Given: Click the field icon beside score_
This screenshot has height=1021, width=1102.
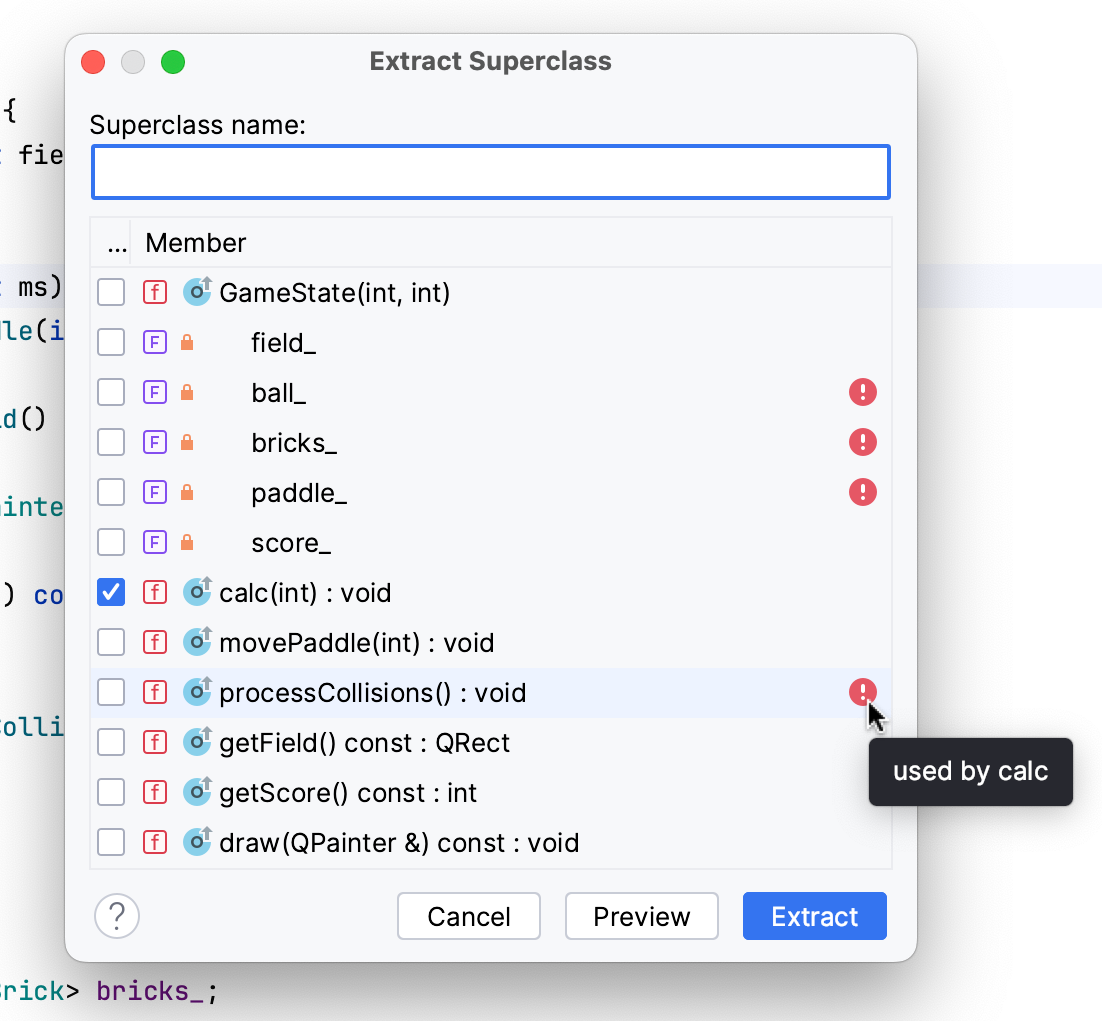Looking at the screenshot, I should tap(155, 542).
